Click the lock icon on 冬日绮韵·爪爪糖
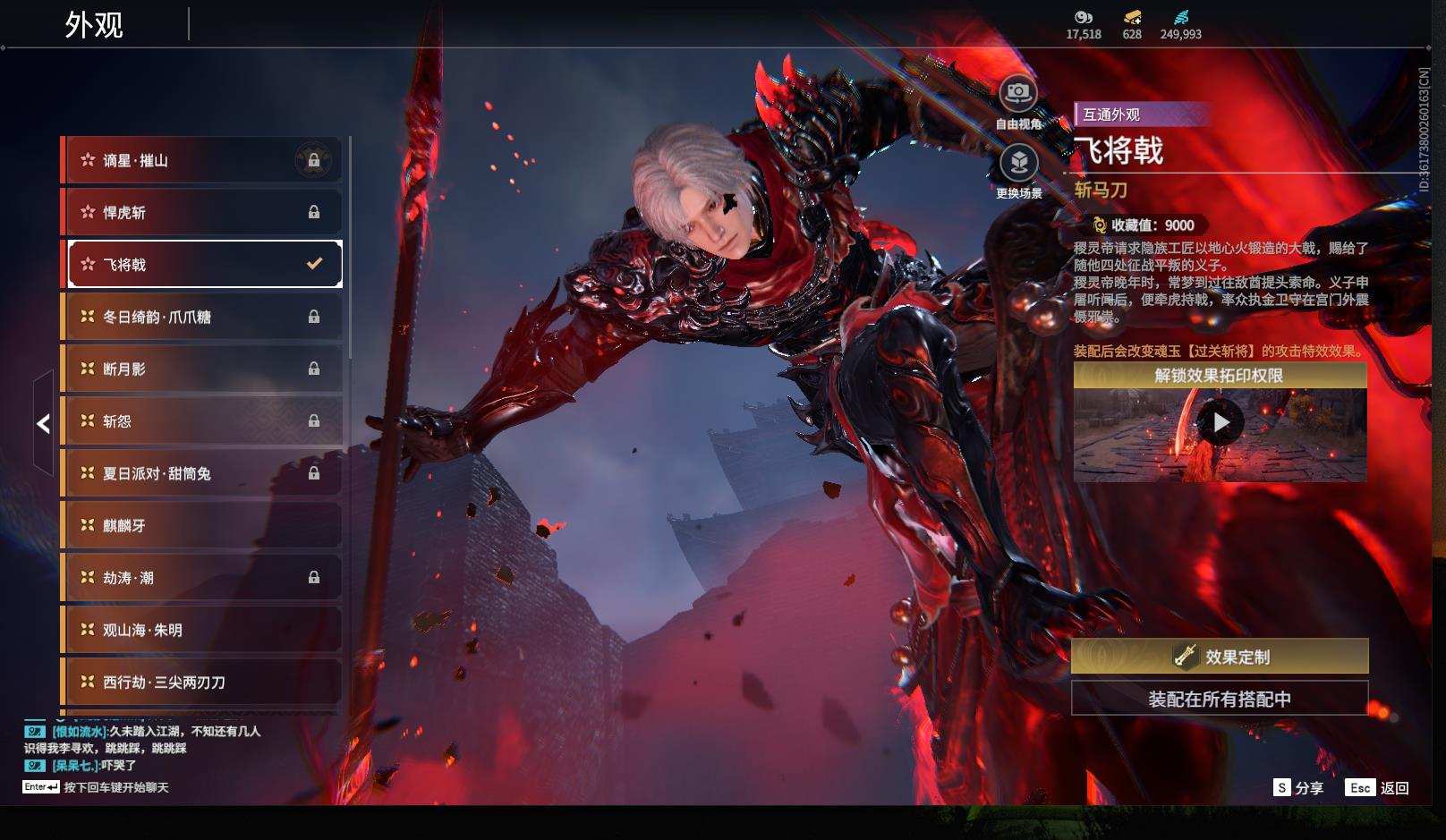The width and height of the screenshot is (1446, 840). [314, 317]
